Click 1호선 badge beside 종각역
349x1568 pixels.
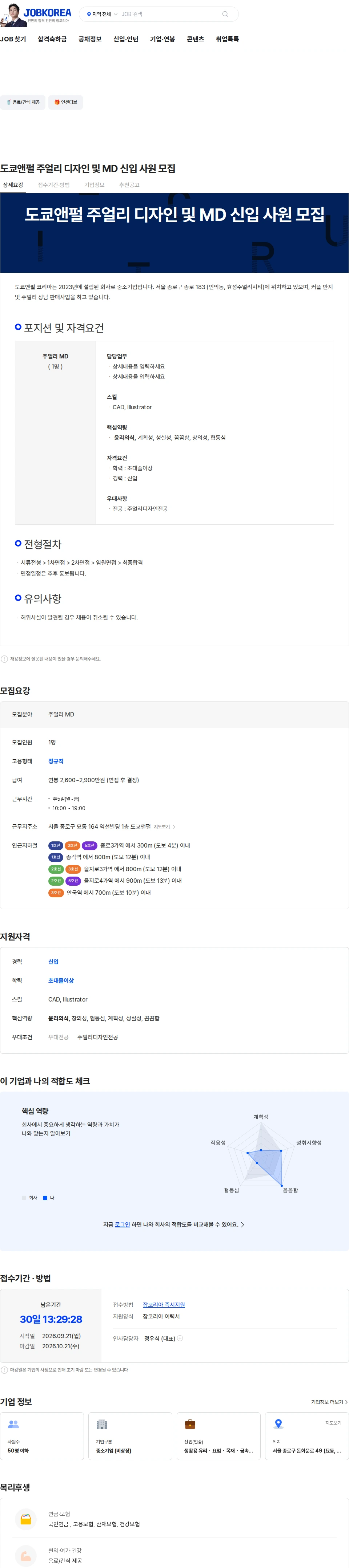point(55,857)
